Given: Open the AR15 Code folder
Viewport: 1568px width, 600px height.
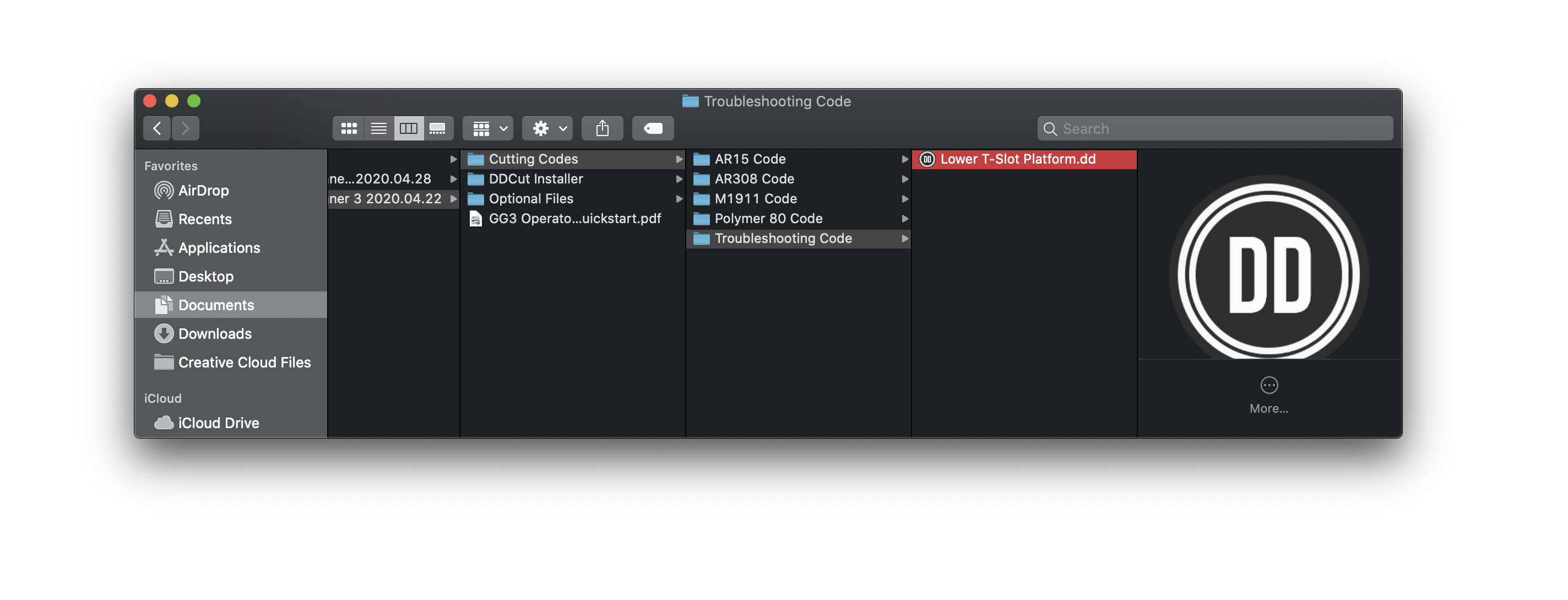Looking at the screenshot, I should (750, 159).
